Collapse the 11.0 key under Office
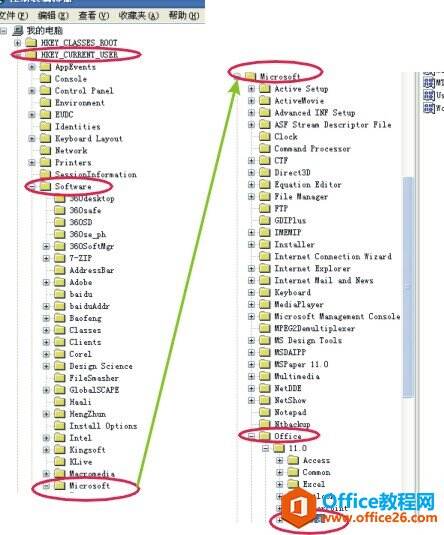Viewport: 444px width, 535px height. (265, 448)
